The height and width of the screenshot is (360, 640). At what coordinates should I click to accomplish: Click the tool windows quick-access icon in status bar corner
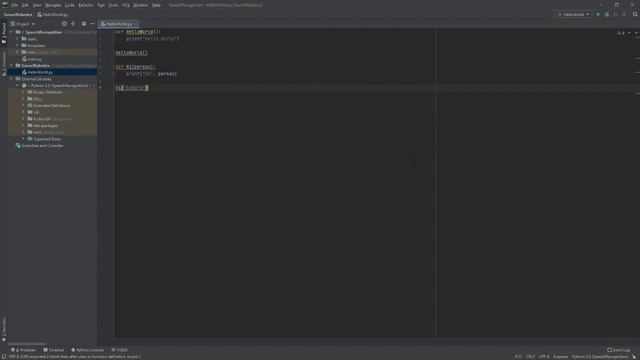click(x=4, y=356)
